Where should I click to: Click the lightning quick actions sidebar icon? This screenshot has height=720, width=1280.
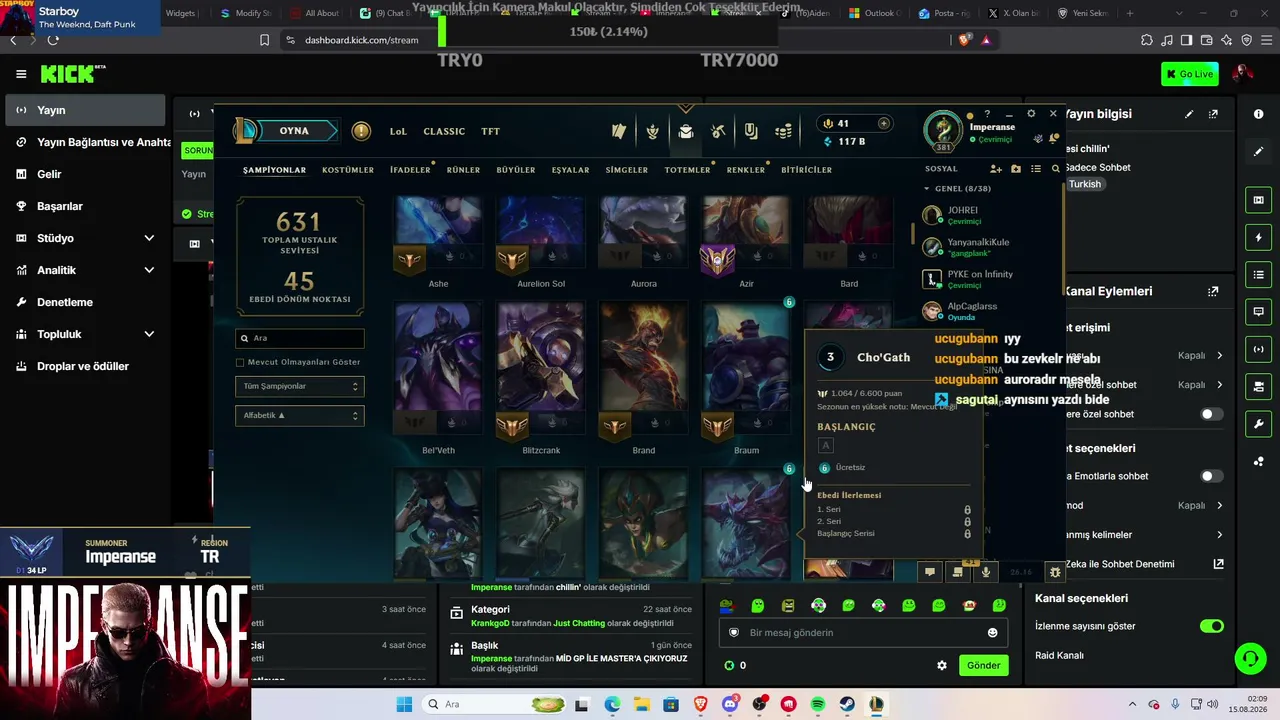[x=1258, y=237]
